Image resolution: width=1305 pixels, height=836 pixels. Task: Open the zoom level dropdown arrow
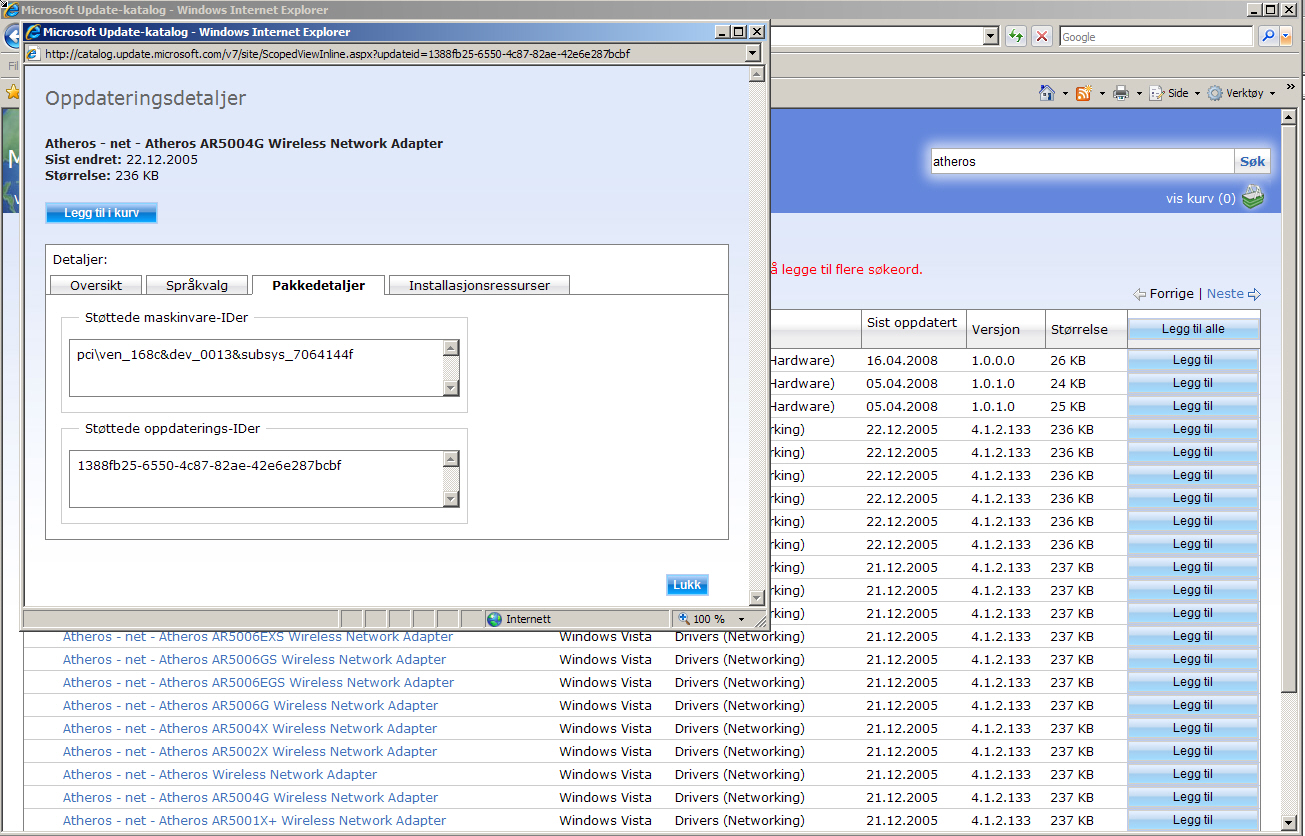pyautogui.click(x=740, y=619)
